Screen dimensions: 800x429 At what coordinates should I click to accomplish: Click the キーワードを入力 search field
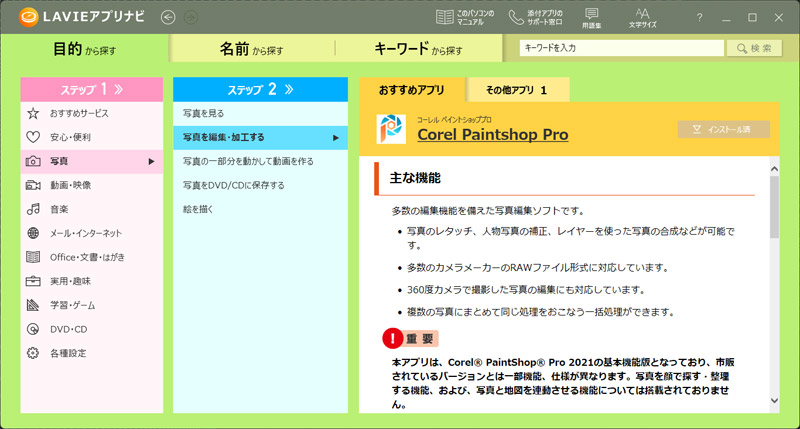point(620,48)
